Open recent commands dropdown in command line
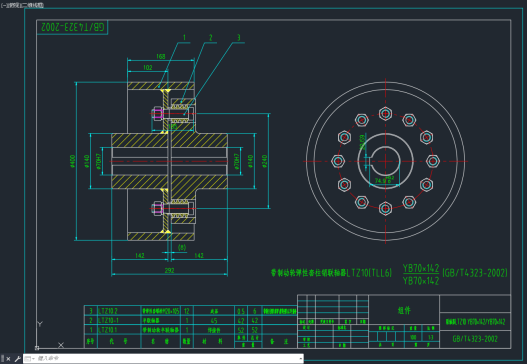Image resolution: width=527 pixels, height=364 pixels. coord(30,359)
